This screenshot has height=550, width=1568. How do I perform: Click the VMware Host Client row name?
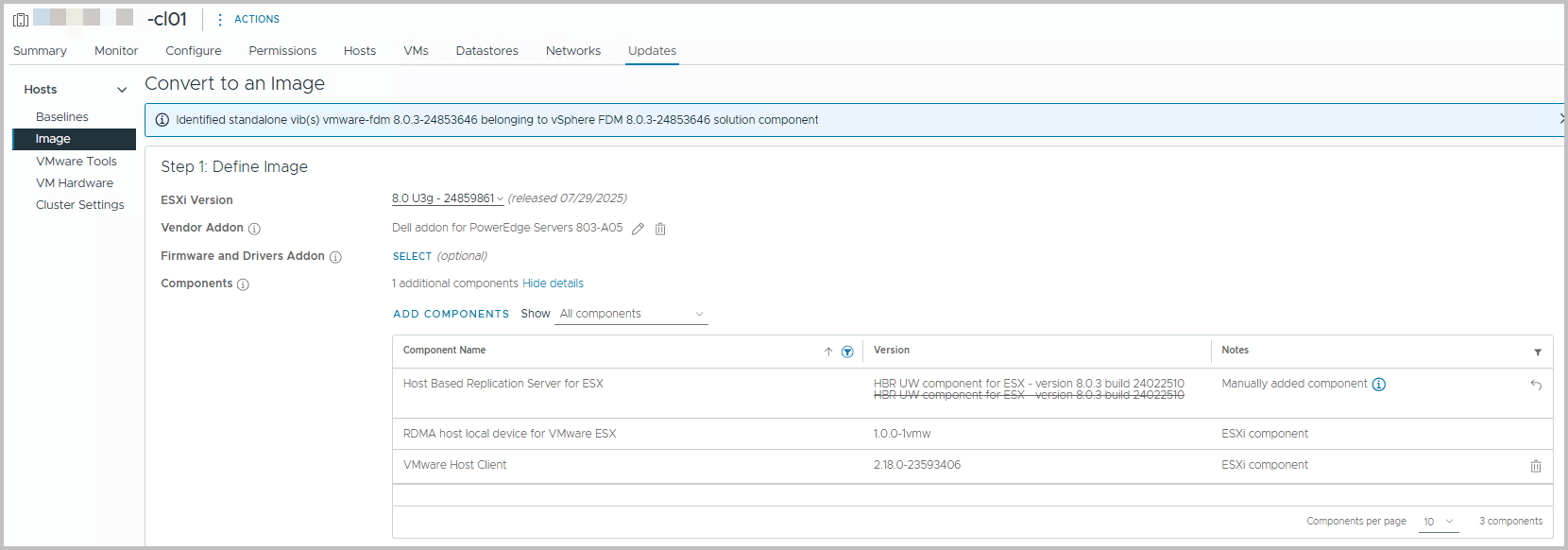[454, 465]
